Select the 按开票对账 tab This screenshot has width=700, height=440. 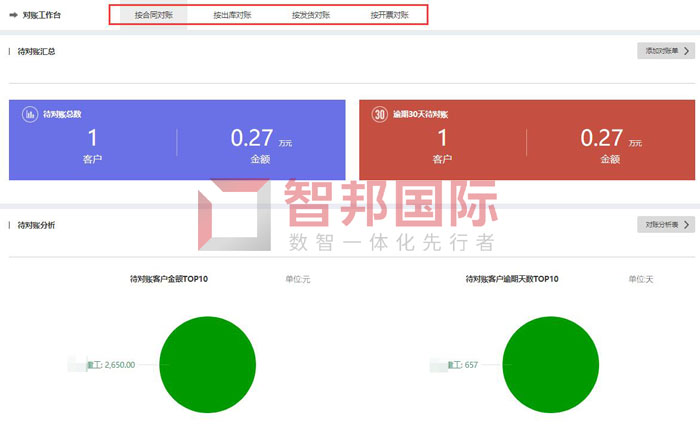pos(389,16)
